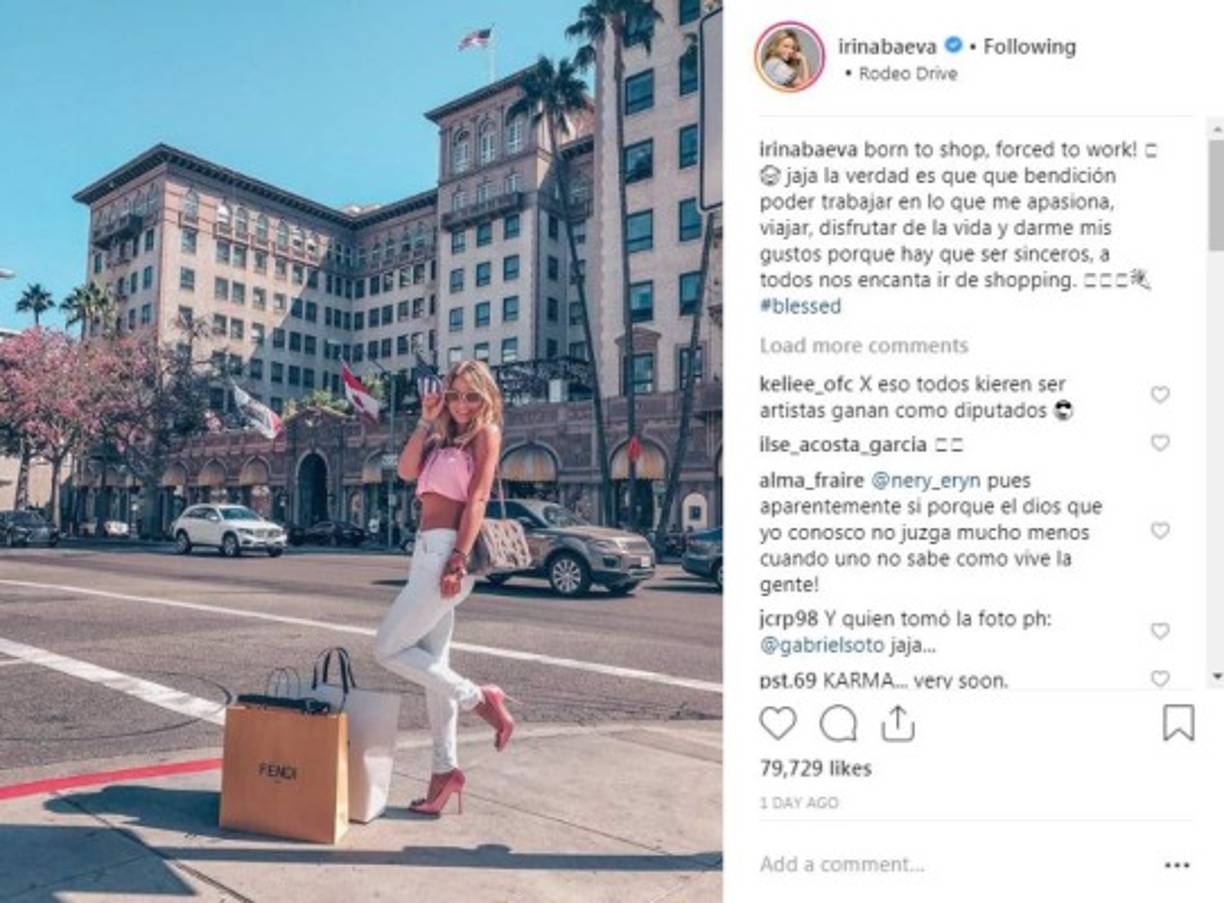Like the kellee_ofc comment heart
Screen dimensions: 1224x903
1160,395
